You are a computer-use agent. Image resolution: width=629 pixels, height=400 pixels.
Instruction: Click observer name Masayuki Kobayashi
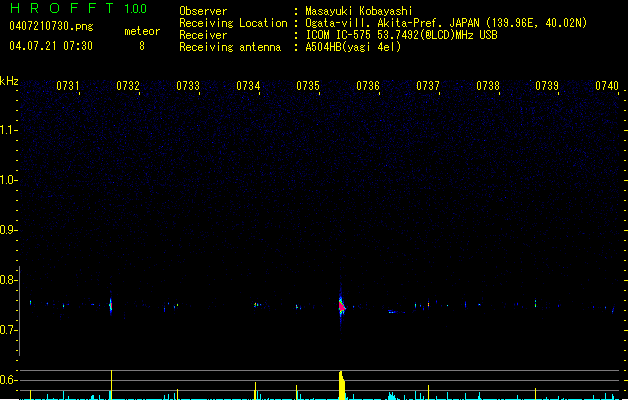[x=359, y=11]
